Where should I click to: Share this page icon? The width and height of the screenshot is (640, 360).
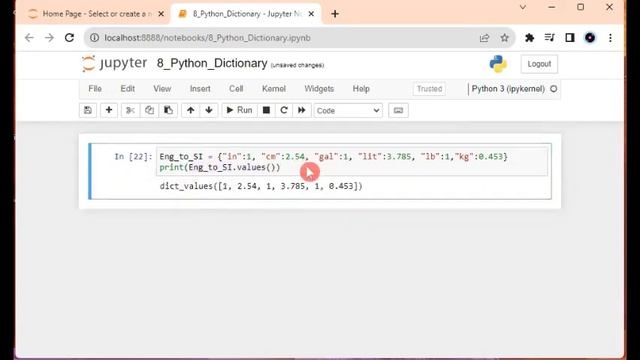click(484, 38)
